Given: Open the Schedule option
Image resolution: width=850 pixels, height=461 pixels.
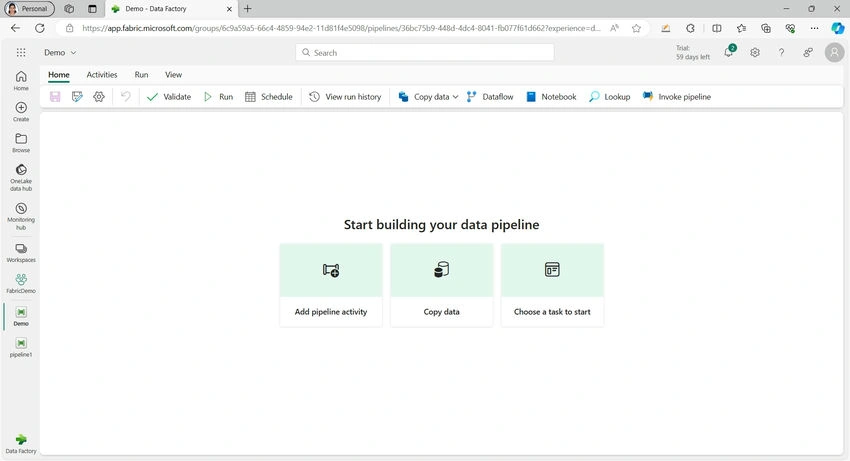Looking at the screenshot, I should (269, 97).
